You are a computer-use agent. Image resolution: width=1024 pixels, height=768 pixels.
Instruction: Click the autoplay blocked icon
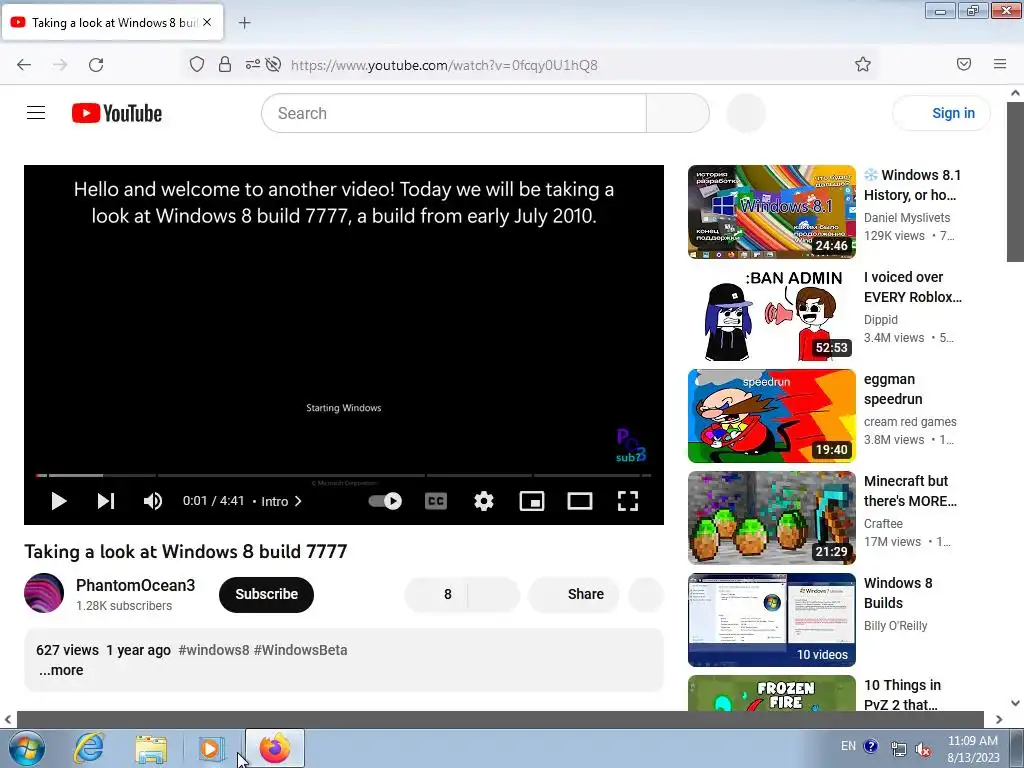[274, 64]
